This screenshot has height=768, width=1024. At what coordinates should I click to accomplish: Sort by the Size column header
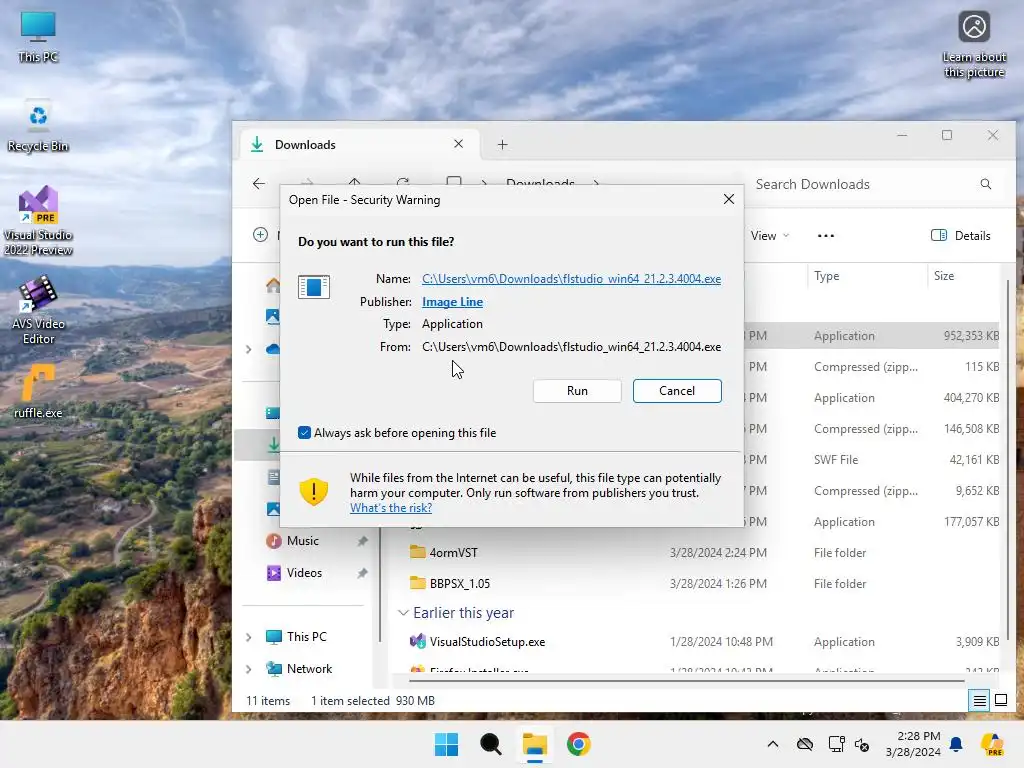944,276
